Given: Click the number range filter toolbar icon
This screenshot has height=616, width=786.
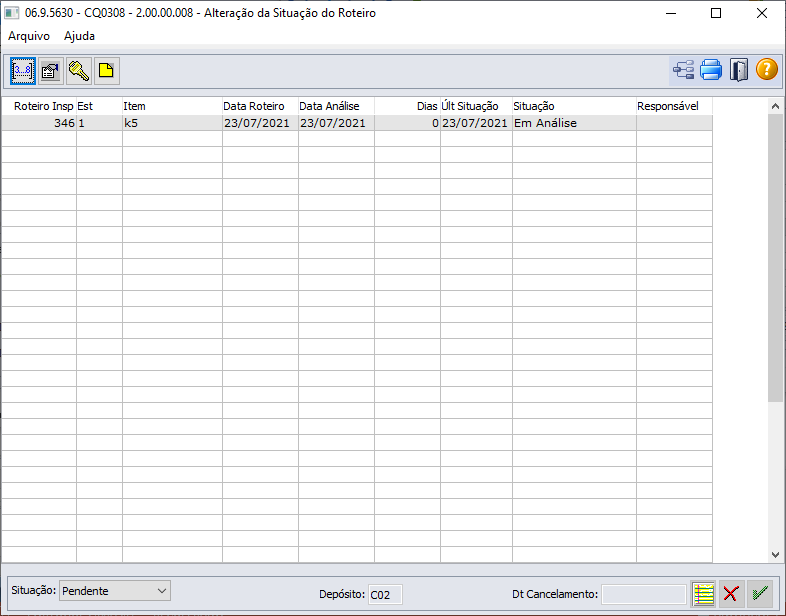Looking at the screenshot, I should click(x=23, y=71).
